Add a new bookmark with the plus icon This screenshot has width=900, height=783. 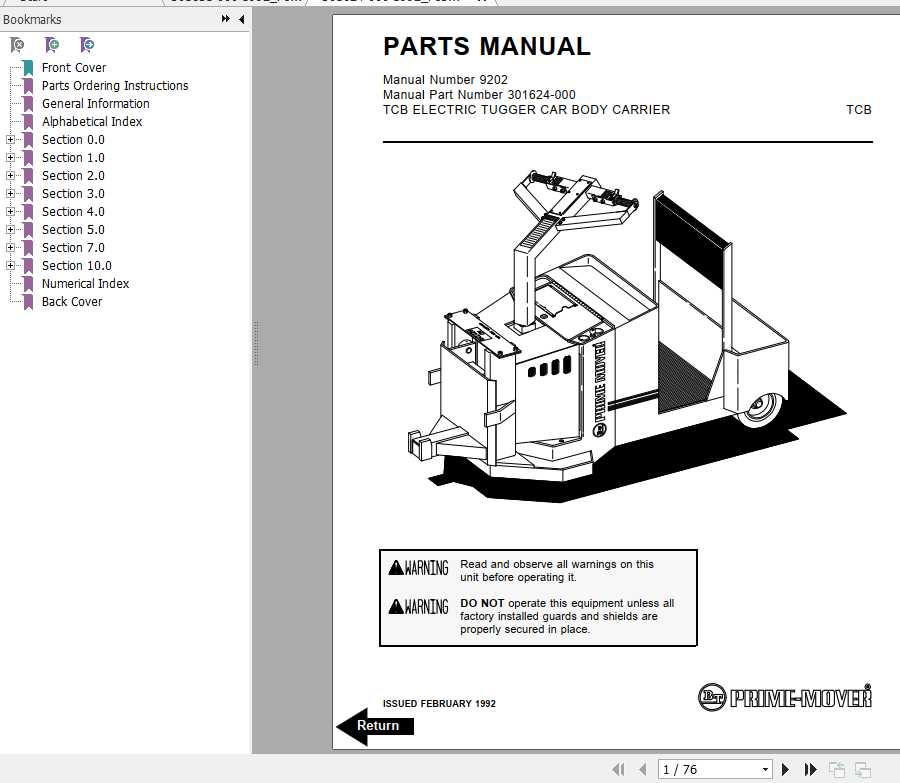point(51,46)
